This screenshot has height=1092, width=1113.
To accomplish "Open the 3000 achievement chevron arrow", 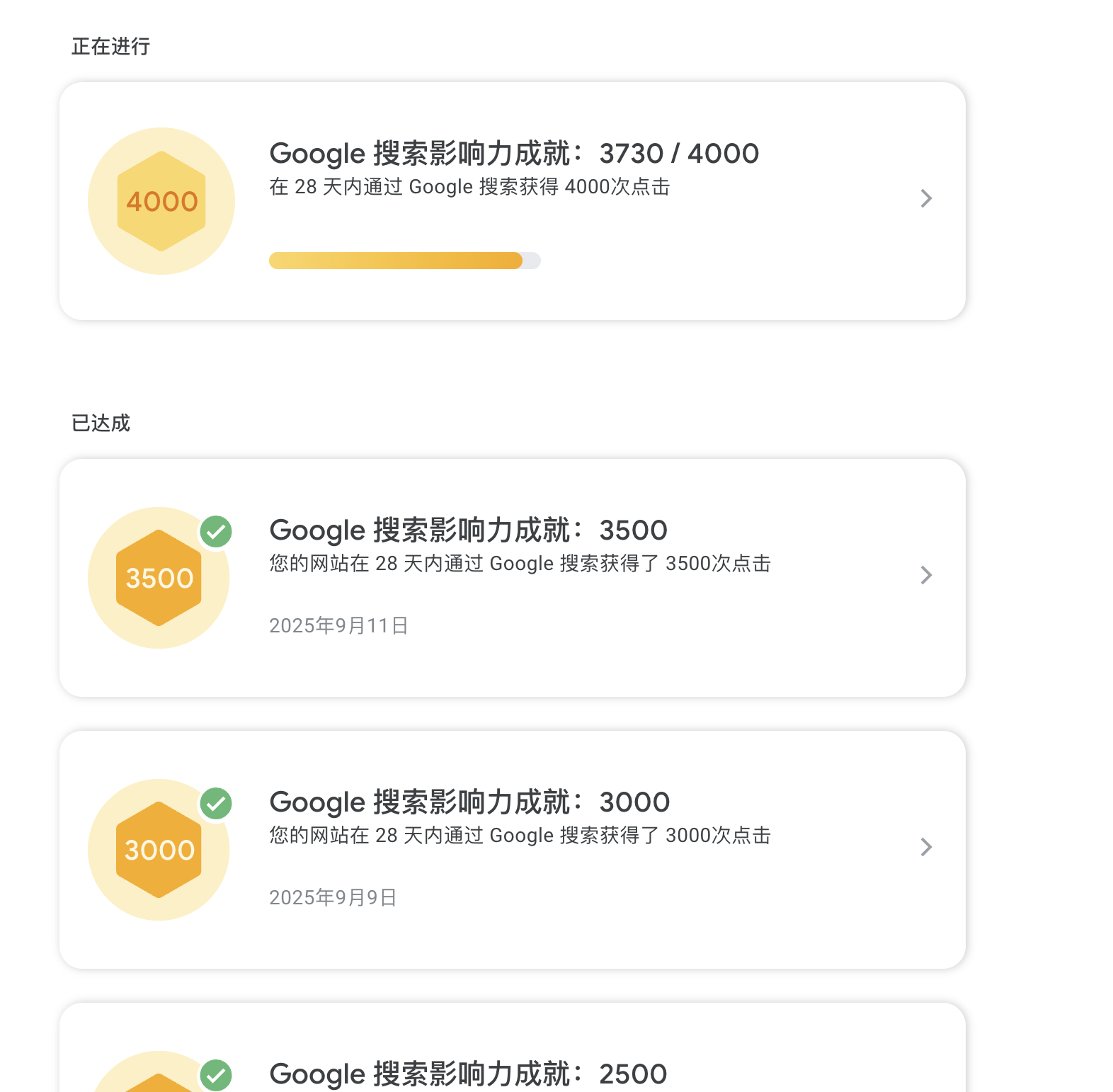I will [x=926, y=847].
